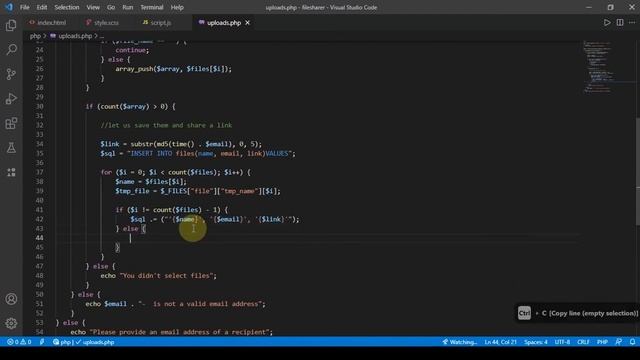Screen dimensions: 640x360
Task: Open the View menu
Action: point(93,7)
